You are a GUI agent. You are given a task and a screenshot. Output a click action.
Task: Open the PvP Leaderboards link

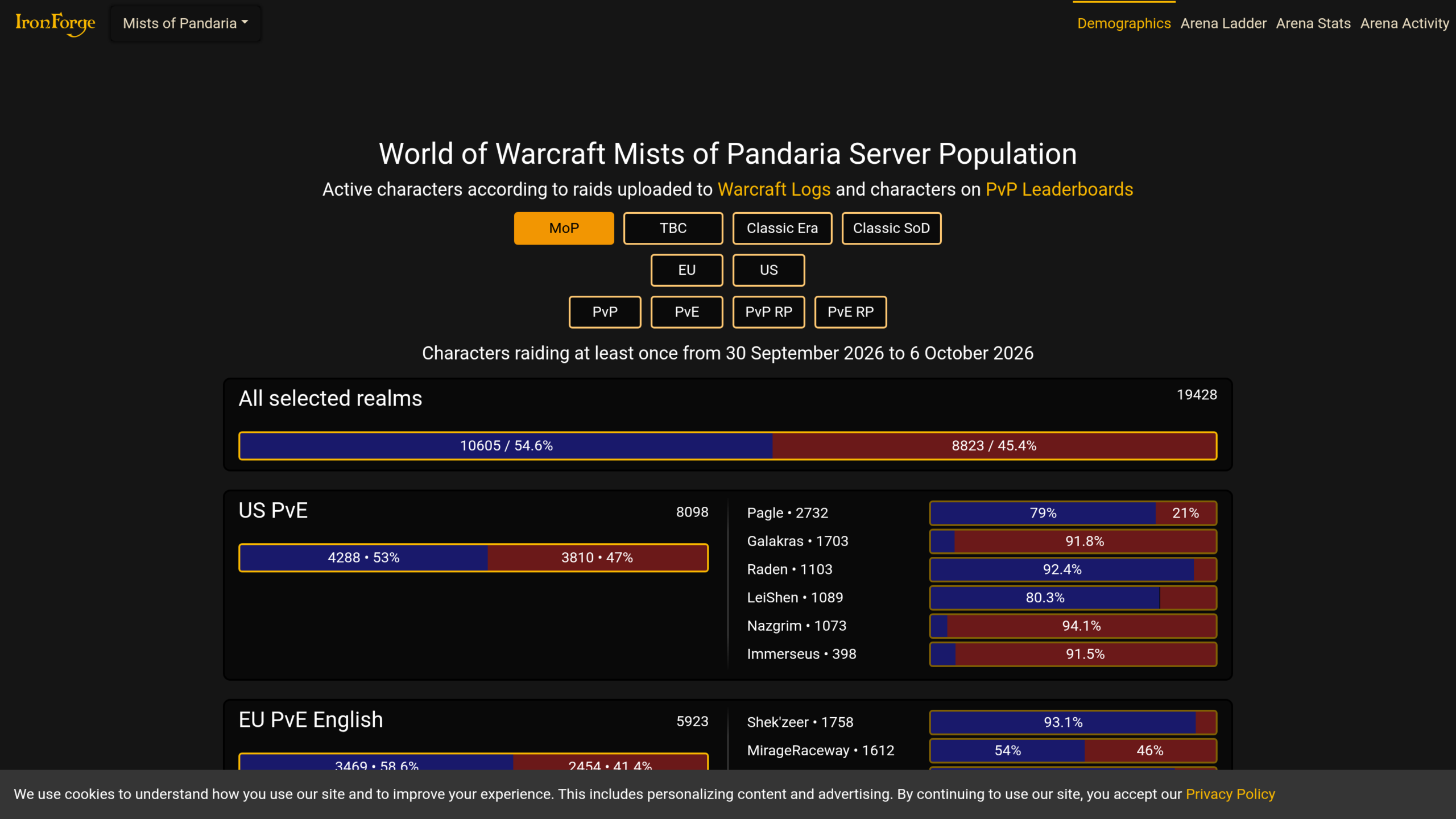click(x=1059, y=189)
